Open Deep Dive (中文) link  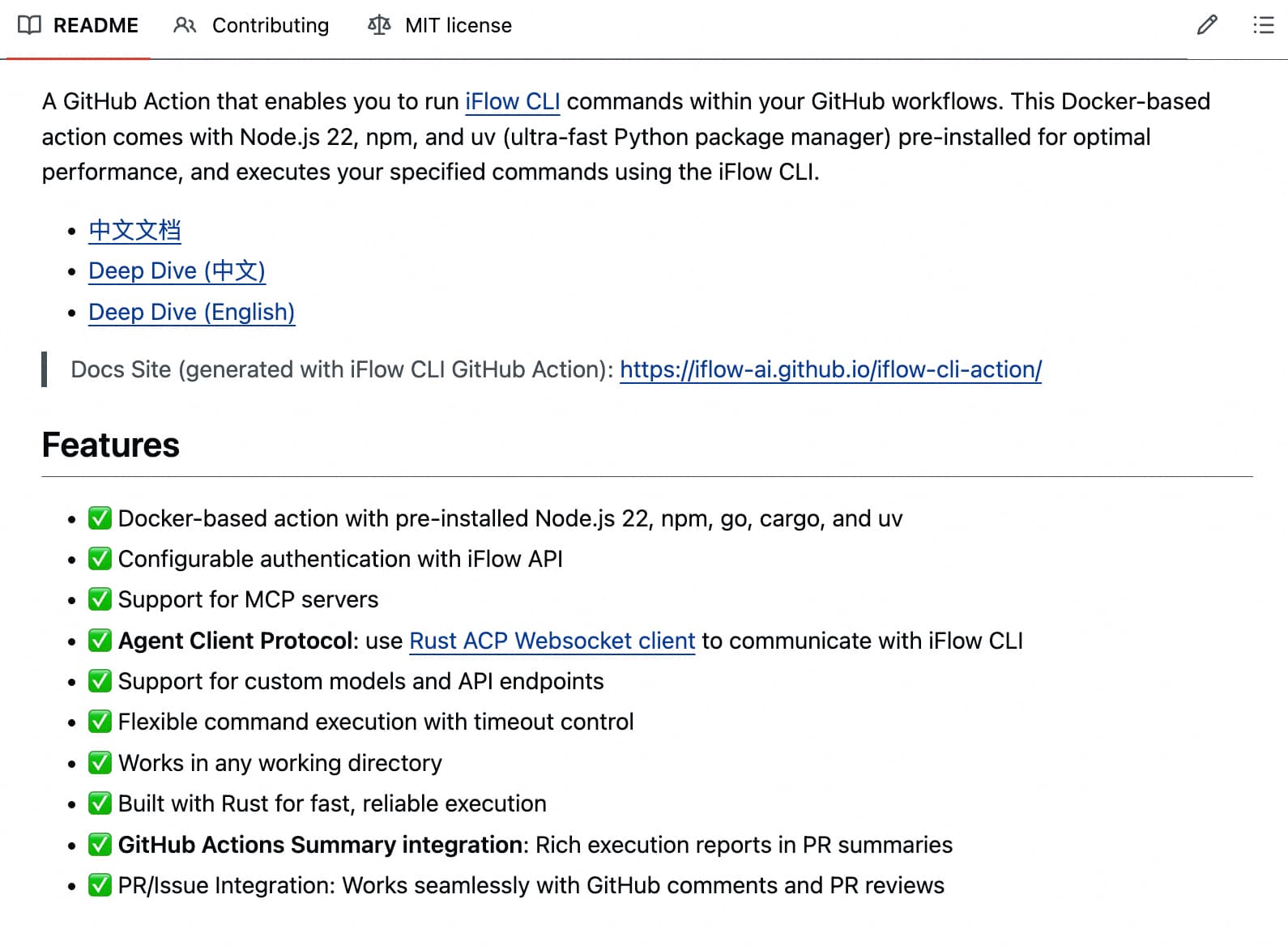pos(177,271)
